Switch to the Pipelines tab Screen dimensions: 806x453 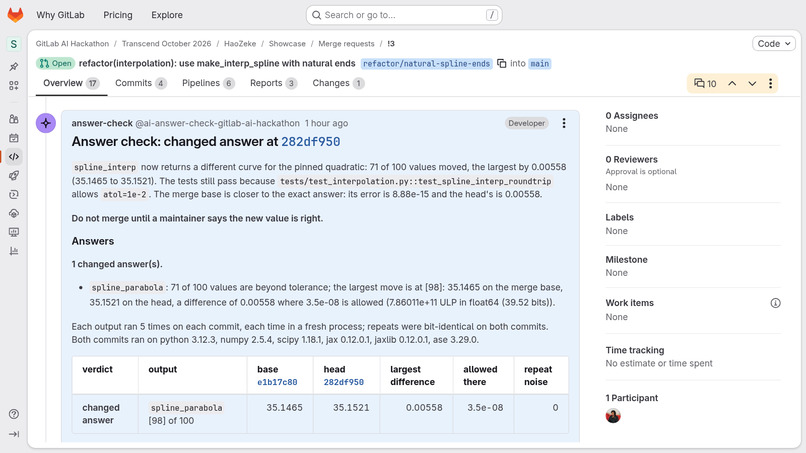tap(208, 83)
